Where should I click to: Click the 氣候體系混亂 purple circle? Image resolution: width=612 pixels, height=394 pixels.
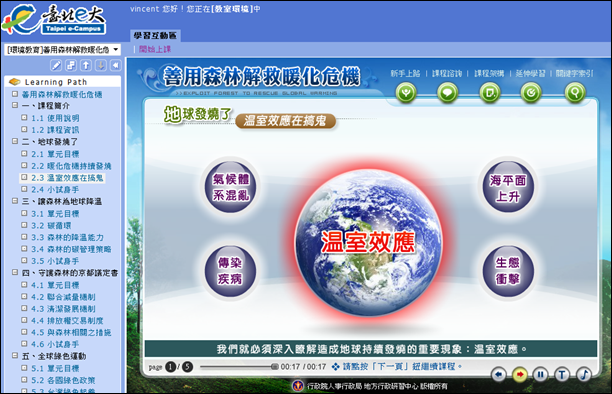click(x=231, y=187)
